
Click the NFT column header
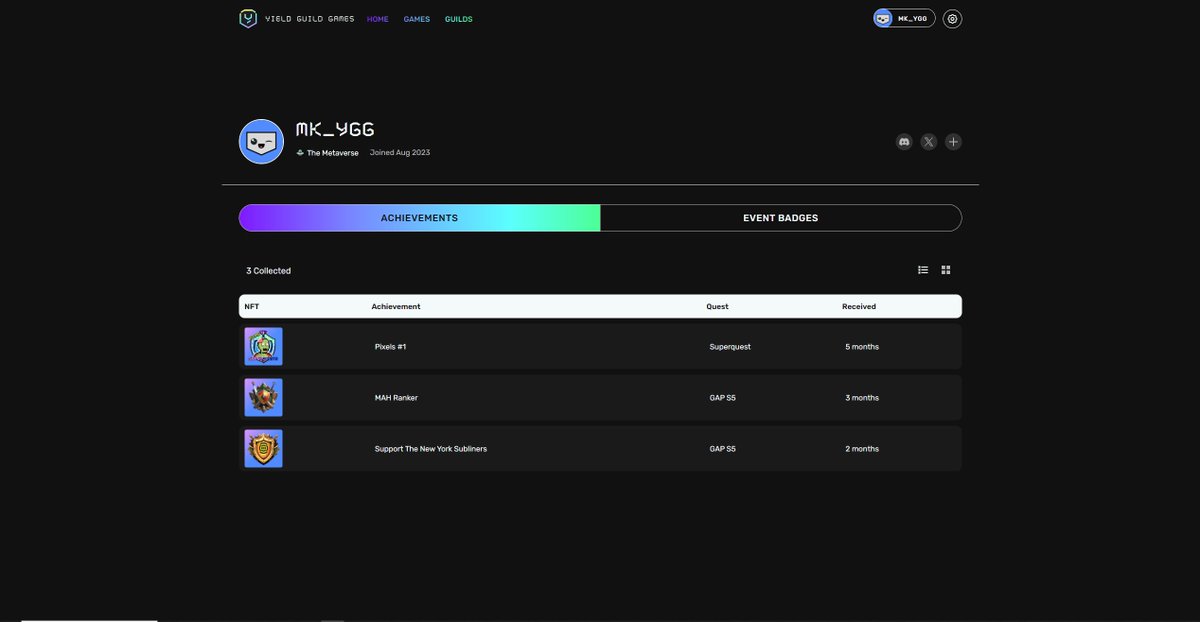252,307
